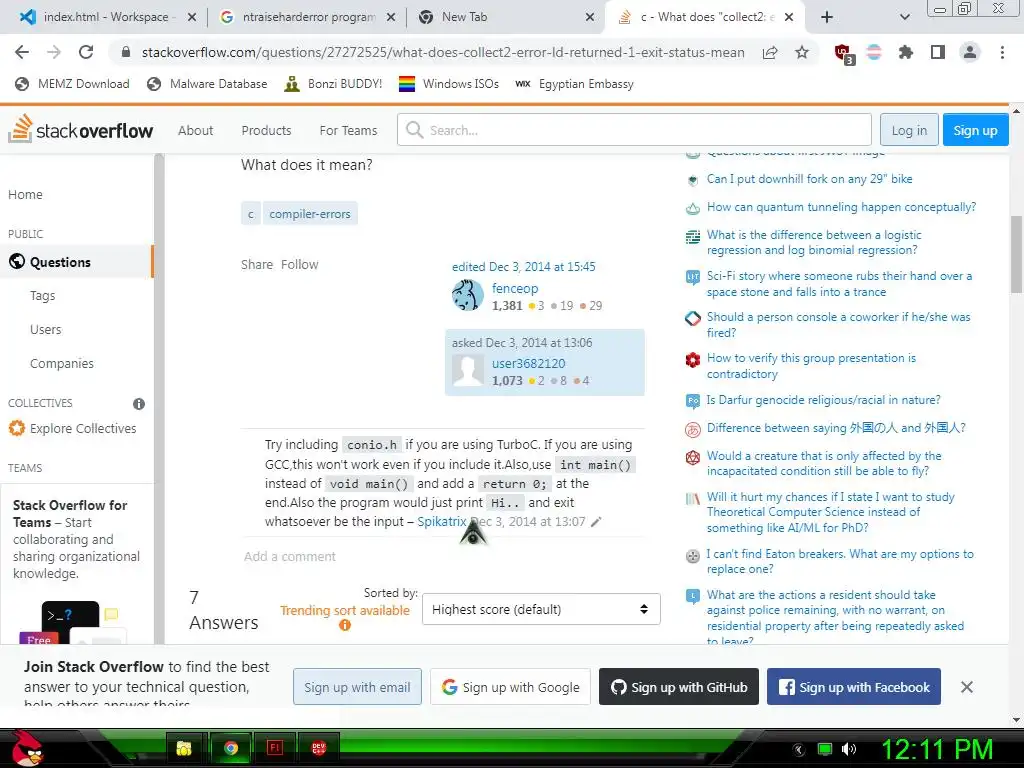This screenshot has height=768, width=1024.
Task: Click the network tray icon
Action: pos(825,749)
